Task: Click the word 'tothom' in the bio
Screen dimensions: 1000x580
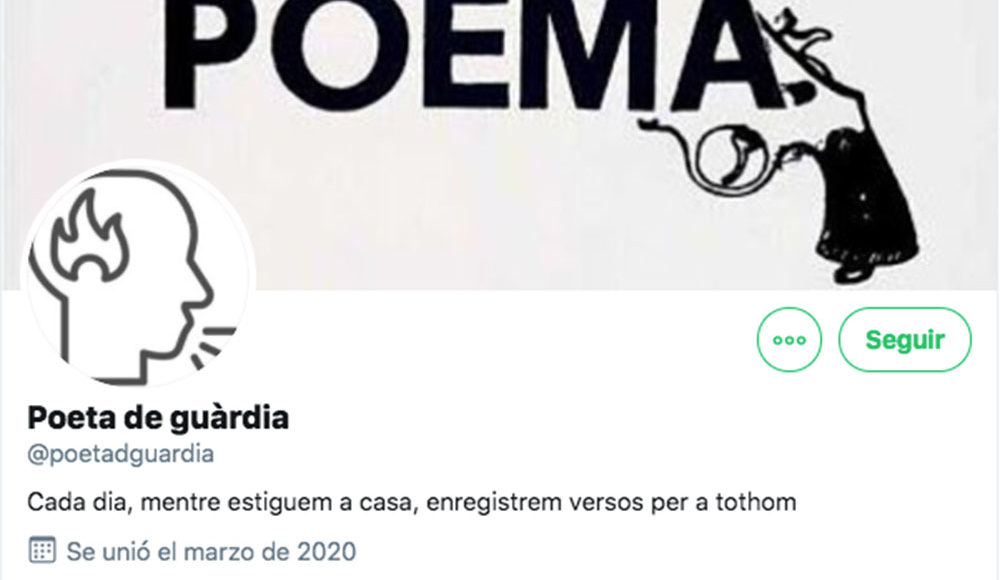Action: [x=756, y=502]
